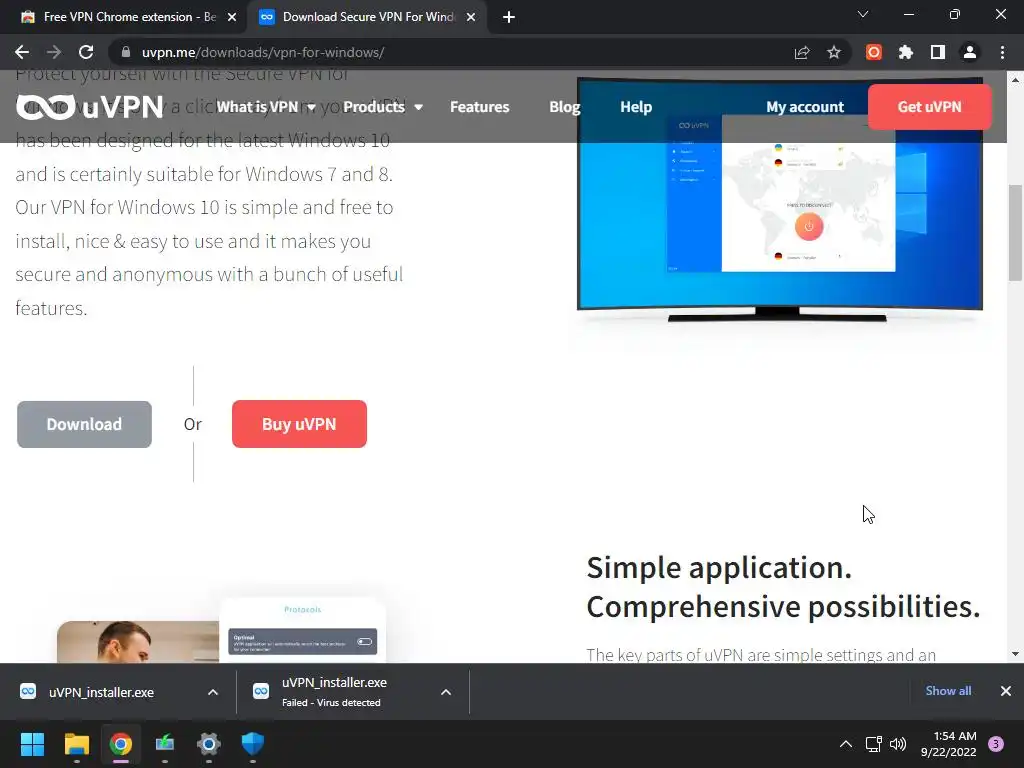The image size is (1024, 768).
Task: Open the Settings gear taskbar icon
Action: click(x=209, y=744)
